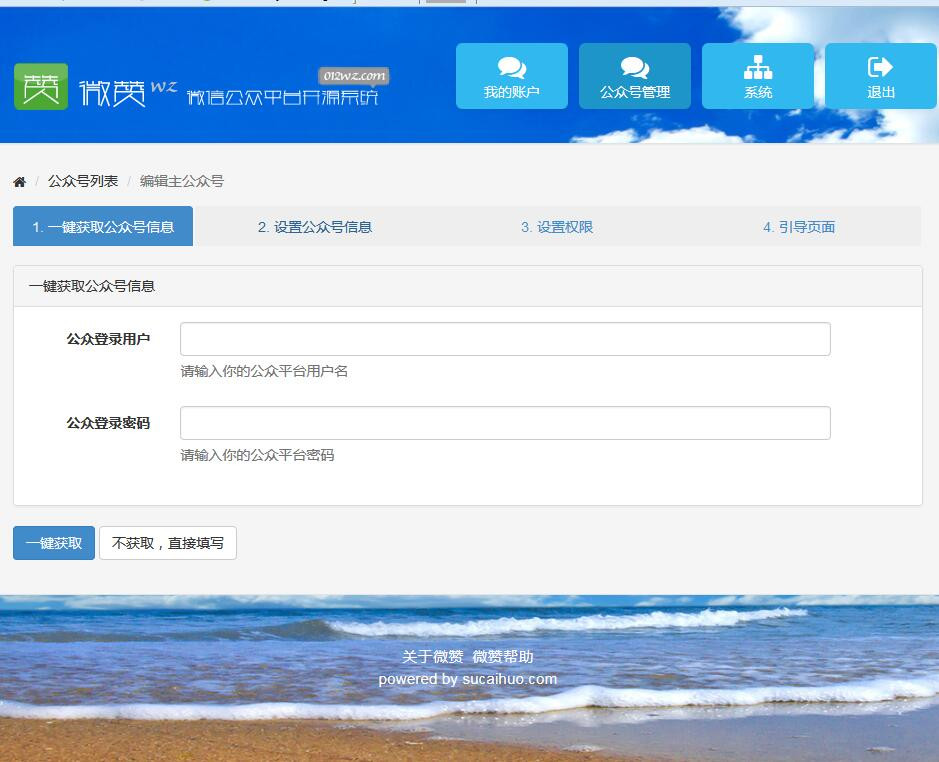Activate the 一键获取公众号信息 tab
The width and height of the screenshot is (939, 762).
pos(103,226)
